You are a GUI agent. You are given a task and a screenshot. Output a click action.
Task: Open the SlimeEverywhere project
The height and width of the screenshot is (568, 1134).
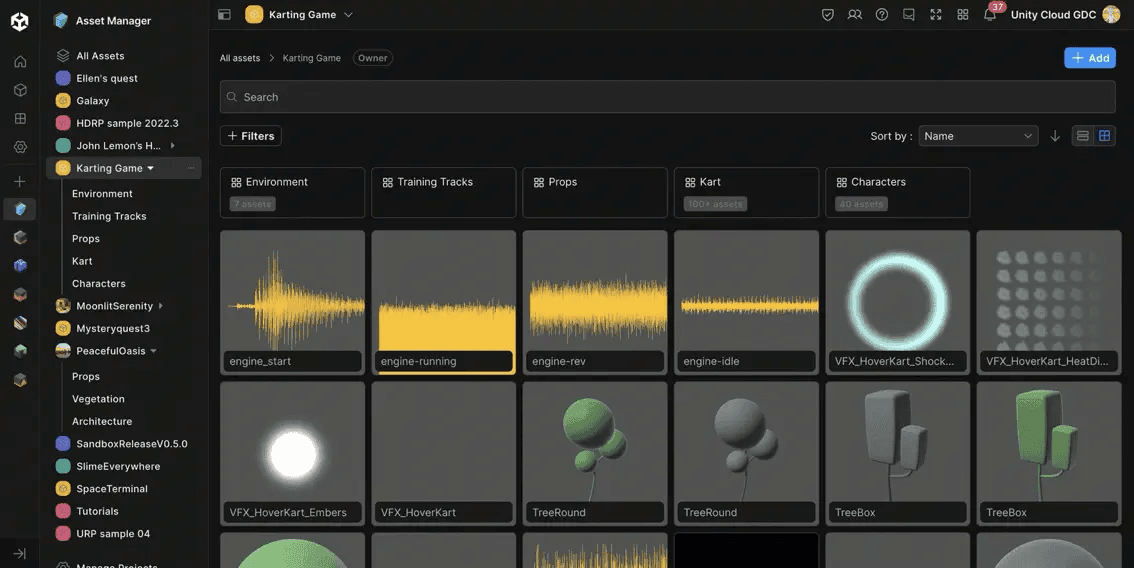(x=118, y=466)
